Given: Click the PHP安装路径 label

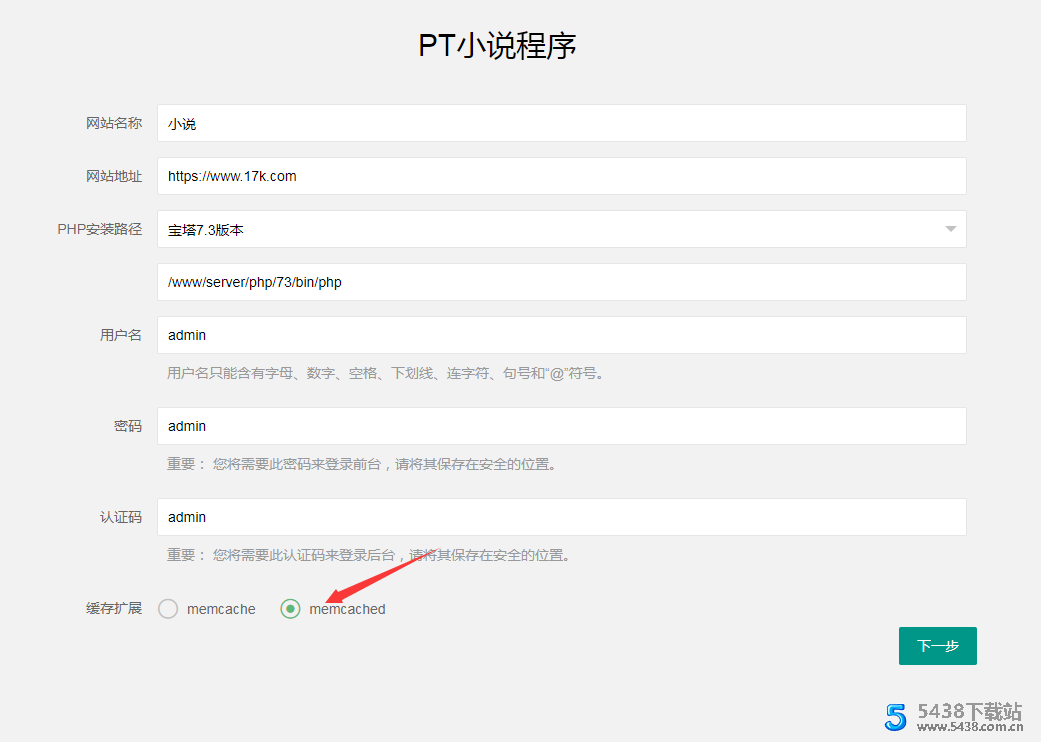Looking at the screenshot, I should coord(100,229).
